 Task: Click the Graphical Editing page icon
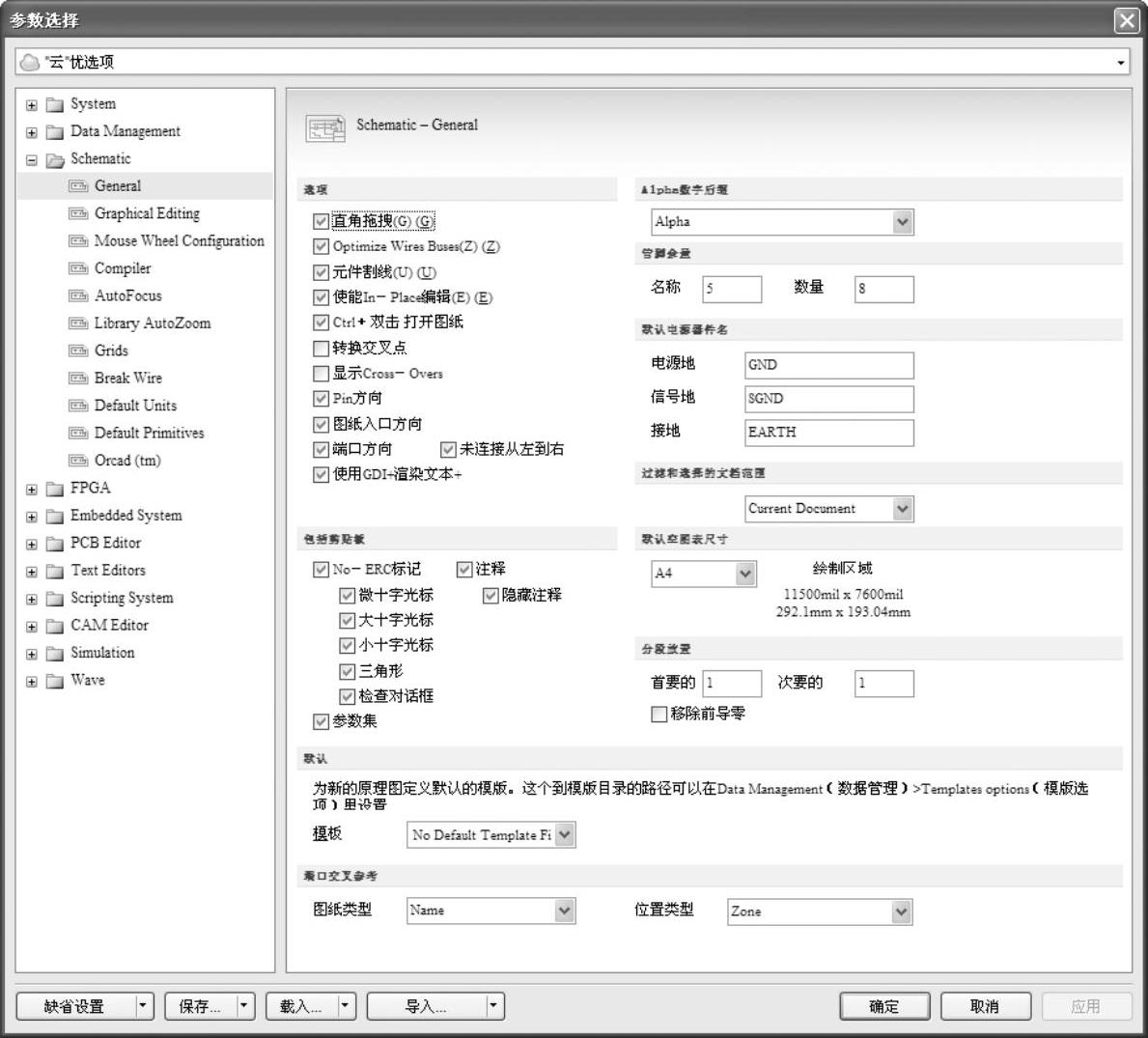[x=78, y=213]
